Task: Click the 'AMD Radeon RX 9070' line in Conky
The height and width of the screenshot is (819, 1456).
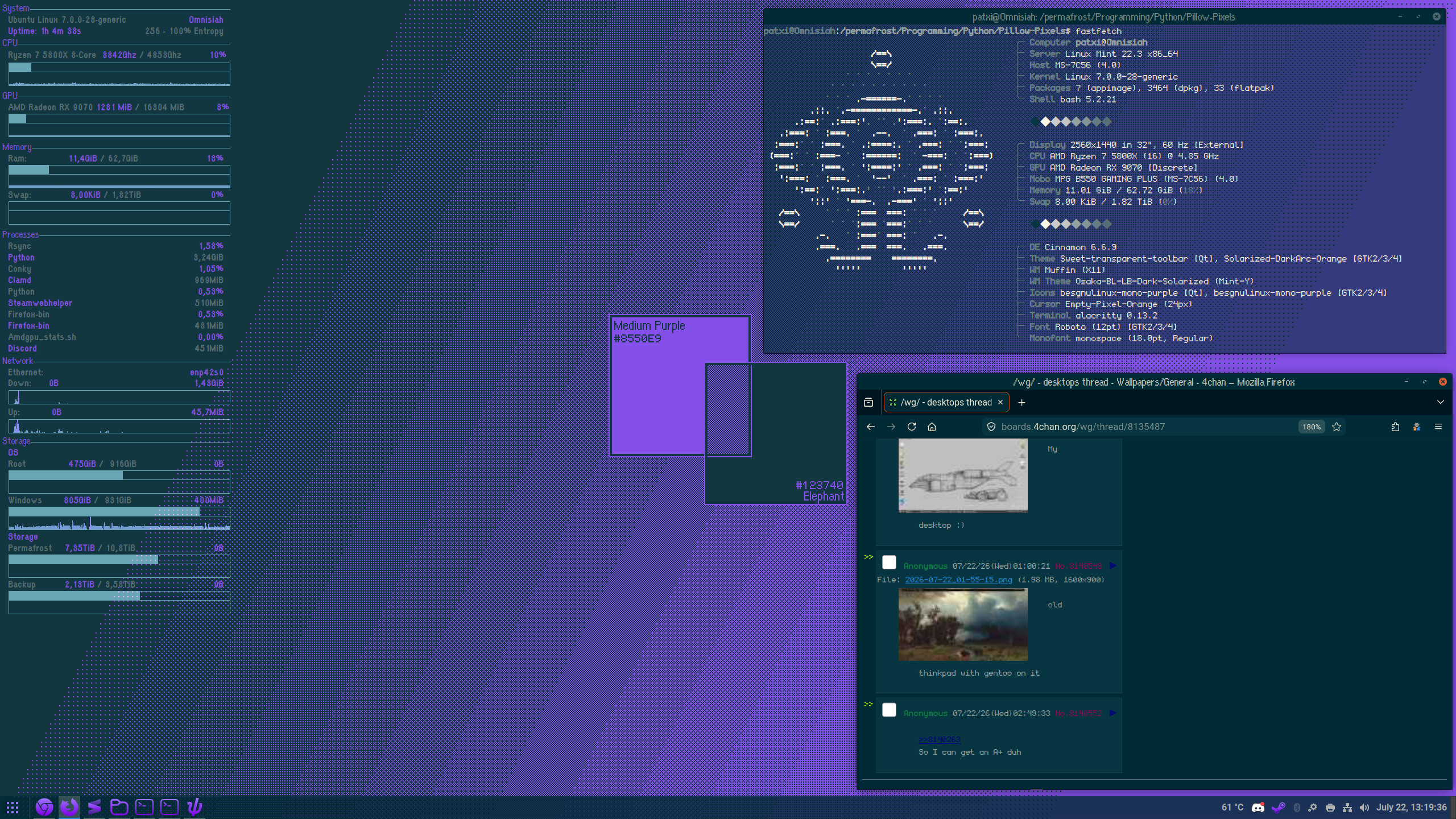Action: click(118, 107)
